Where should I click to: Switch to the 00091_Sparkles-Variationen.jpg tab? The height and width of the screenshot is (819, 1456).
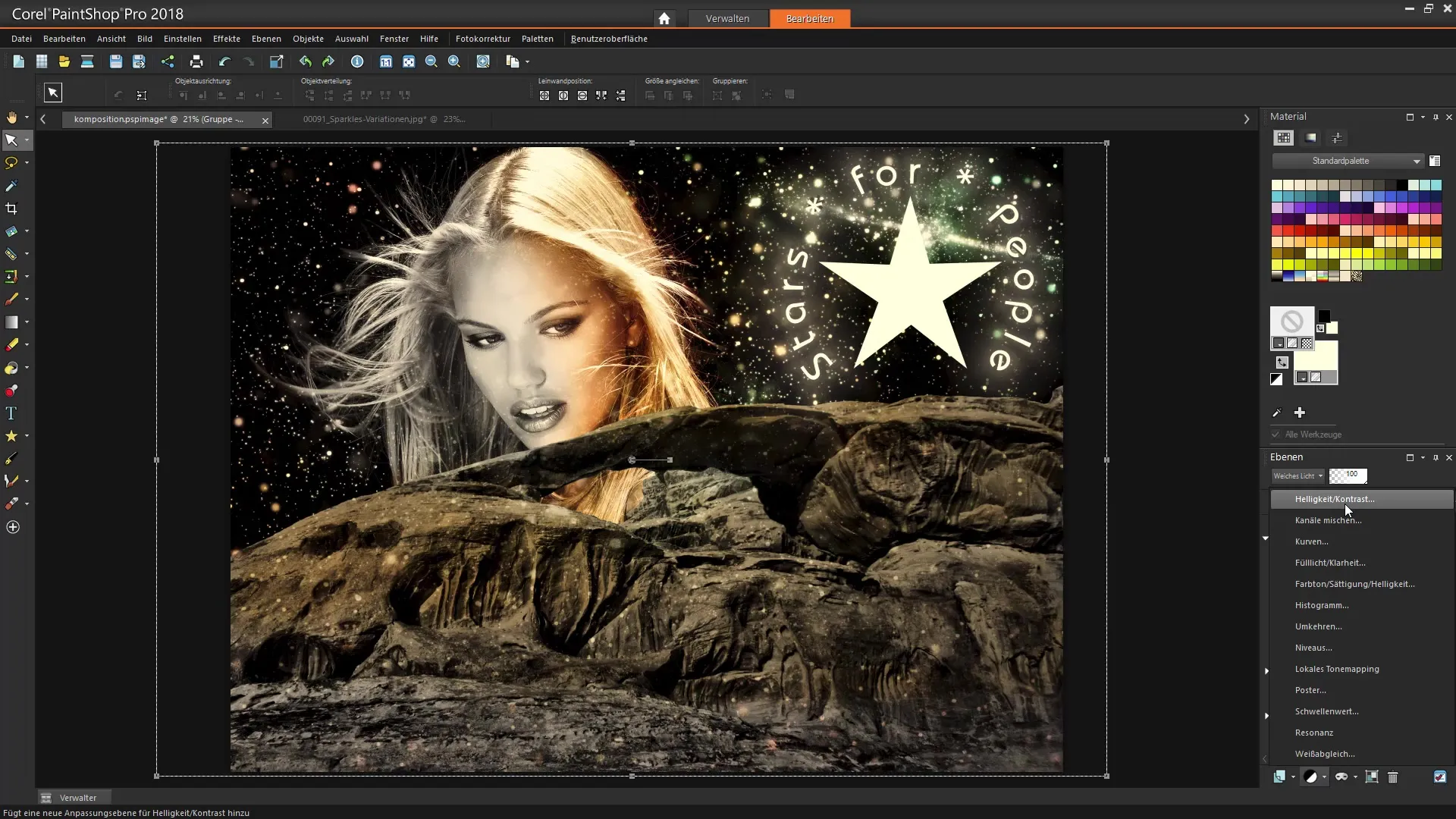point(384,119)
